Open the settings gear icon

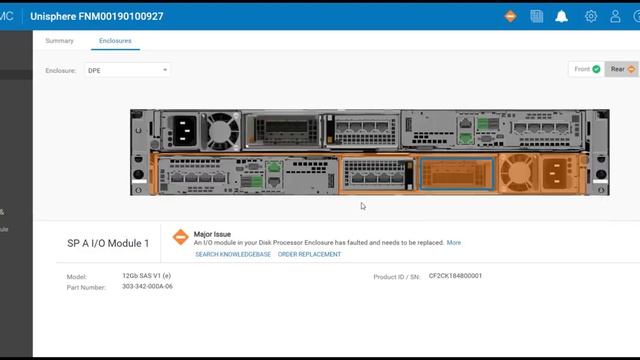[x=591, y=16]
